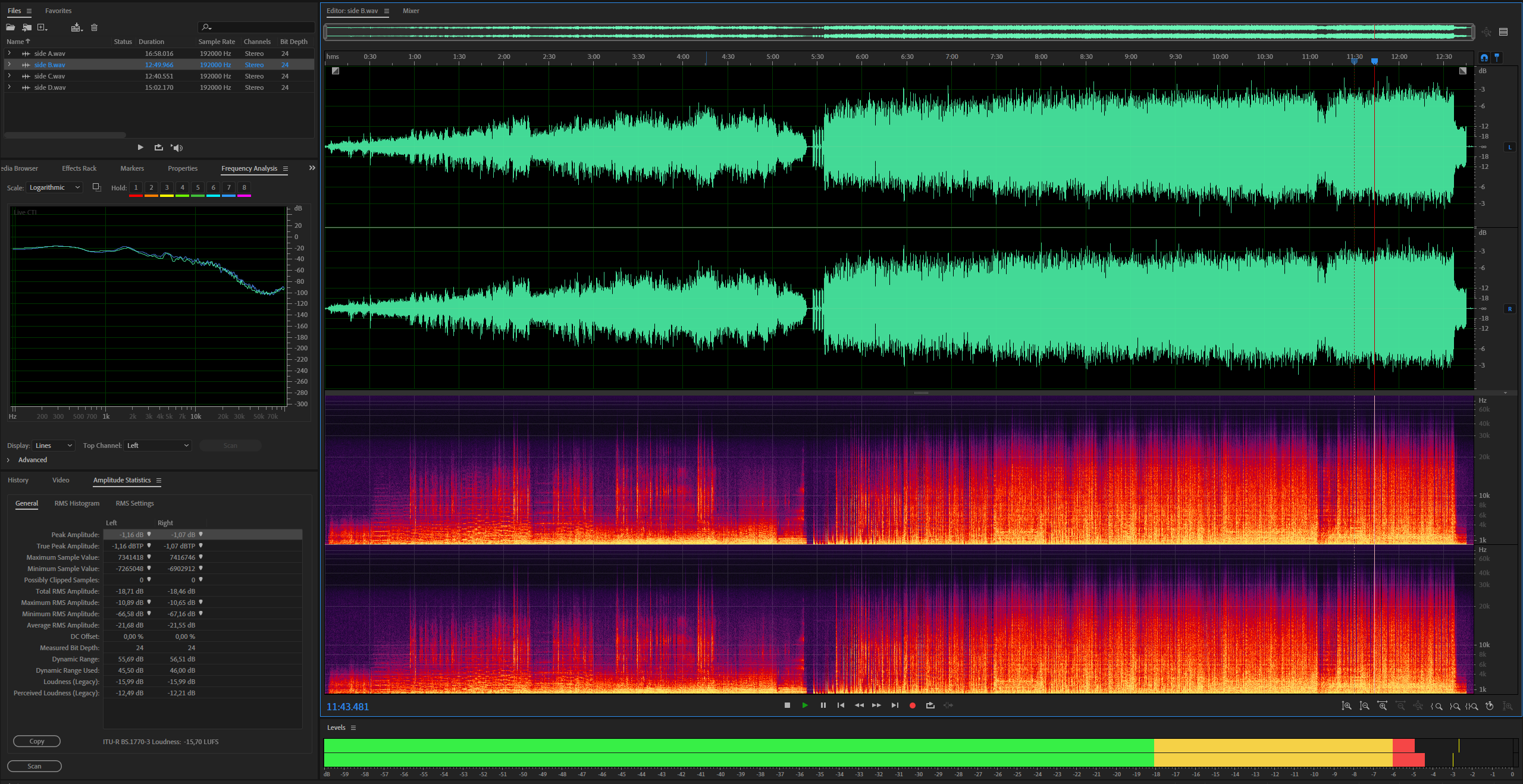Click the Zoom to Selection icon
This screenshot has width=1523, height=784.
pos(1472,706)
